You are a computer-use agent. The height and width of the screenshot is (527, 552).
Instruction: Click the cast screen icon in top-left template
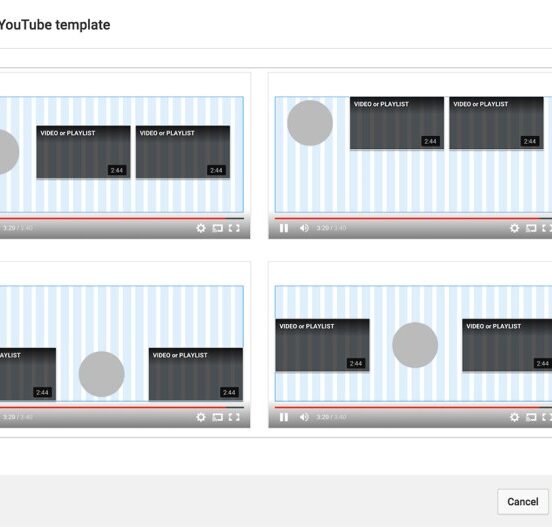(x=218, y=228)
